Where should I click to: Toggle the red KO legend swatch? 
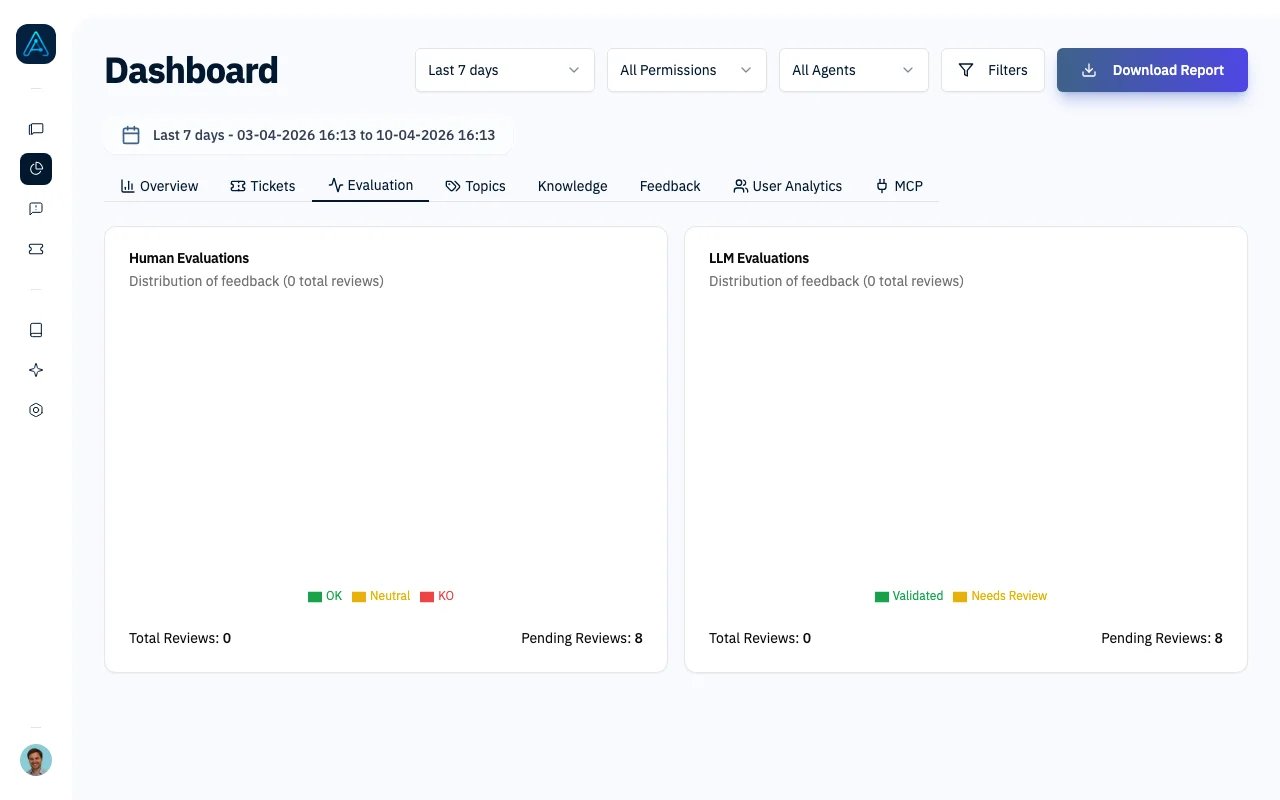(x=427, y=597)
